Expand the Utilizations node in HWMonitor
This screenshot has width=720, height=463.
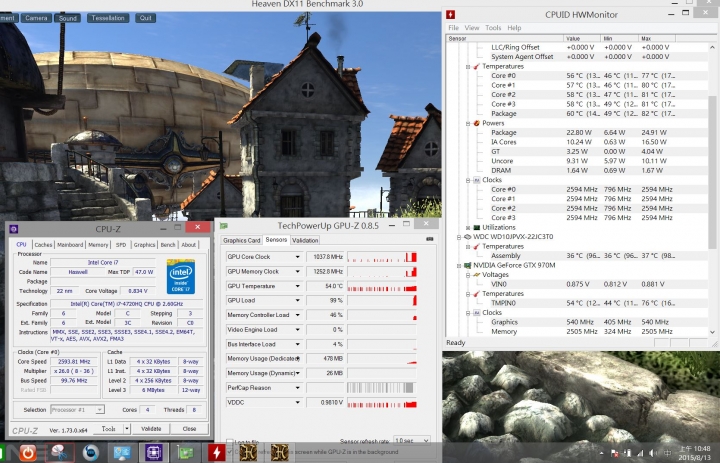[x=468, y=227]
